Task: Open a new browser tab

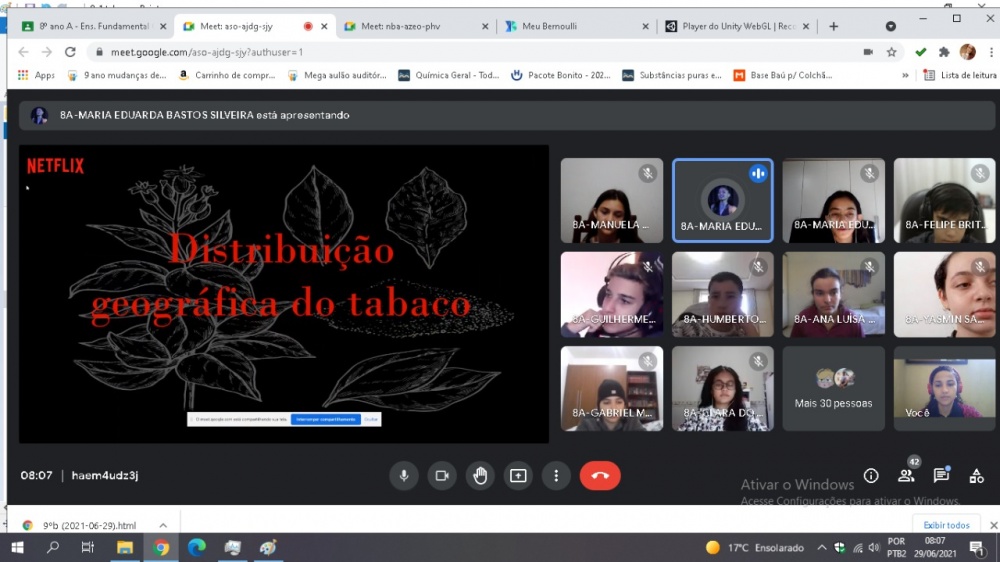Action: [x=834, y=26]
